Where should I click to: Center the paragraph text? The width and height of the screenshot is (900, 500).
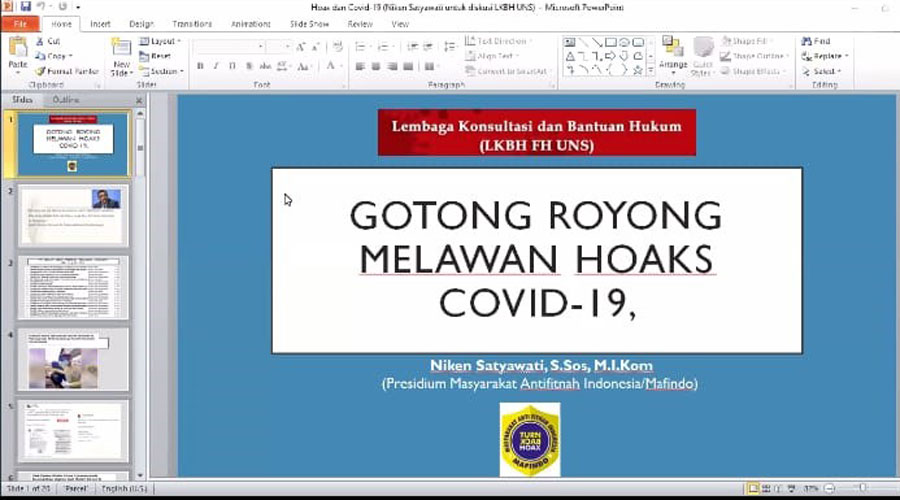click(x=376, y=67)
